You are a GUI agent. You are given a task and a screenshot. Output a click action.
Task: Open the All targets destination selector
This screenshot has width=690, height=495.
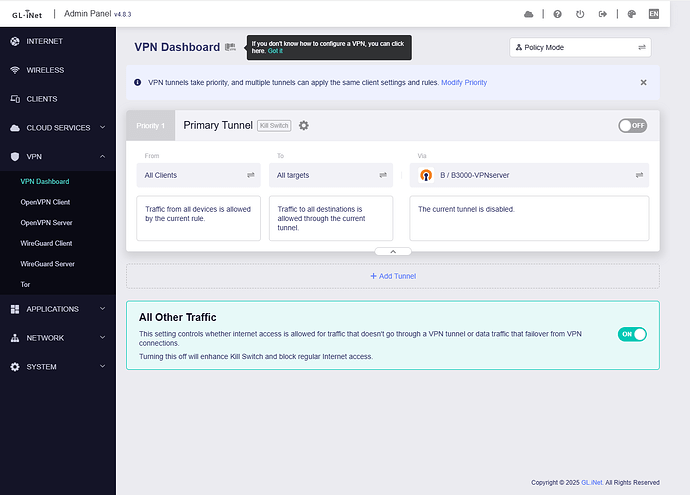pyautogui.click(x=332, y=175)
